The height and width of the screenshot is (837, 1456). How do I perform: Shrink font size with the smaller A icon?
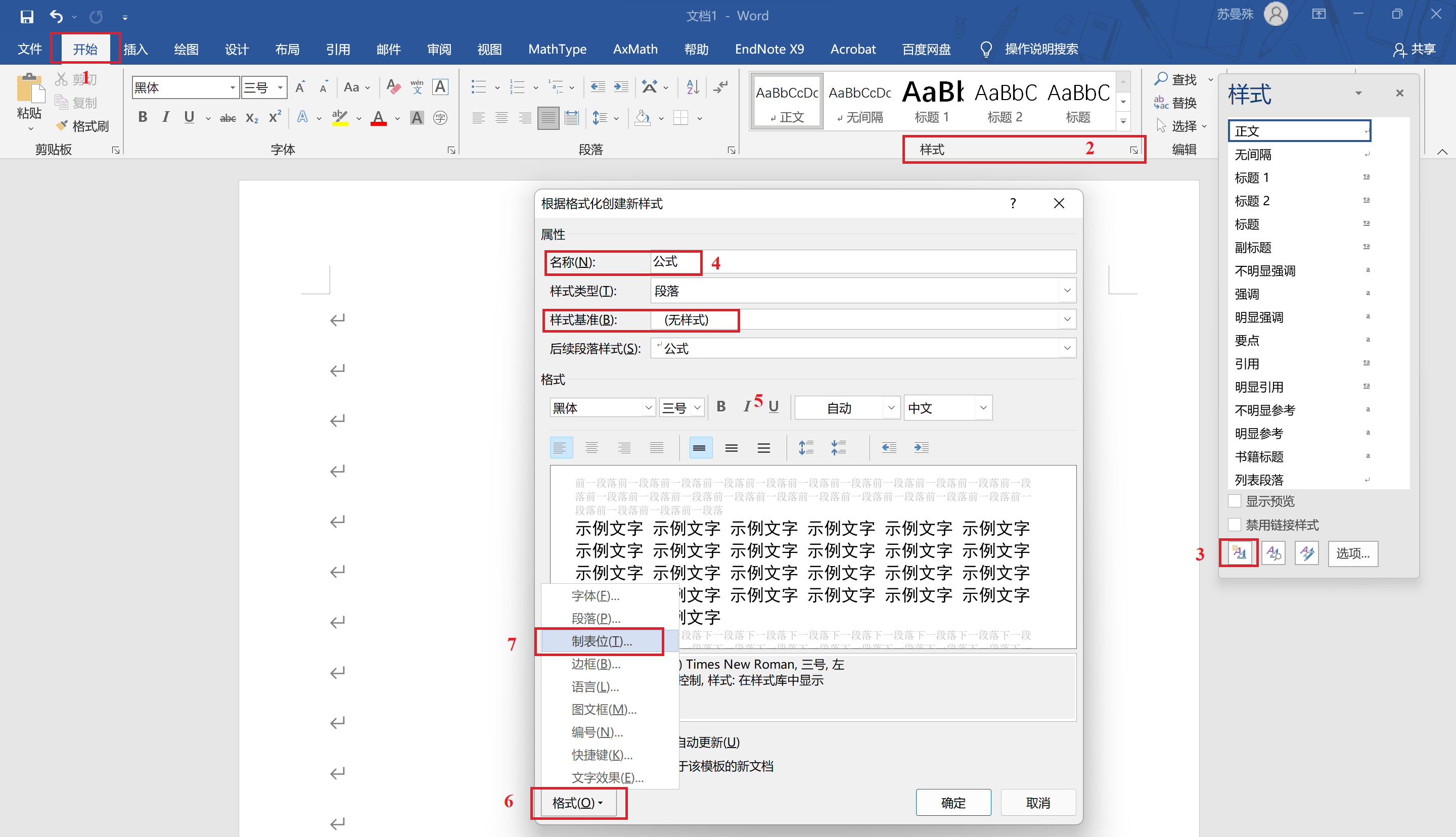(324, 87)
